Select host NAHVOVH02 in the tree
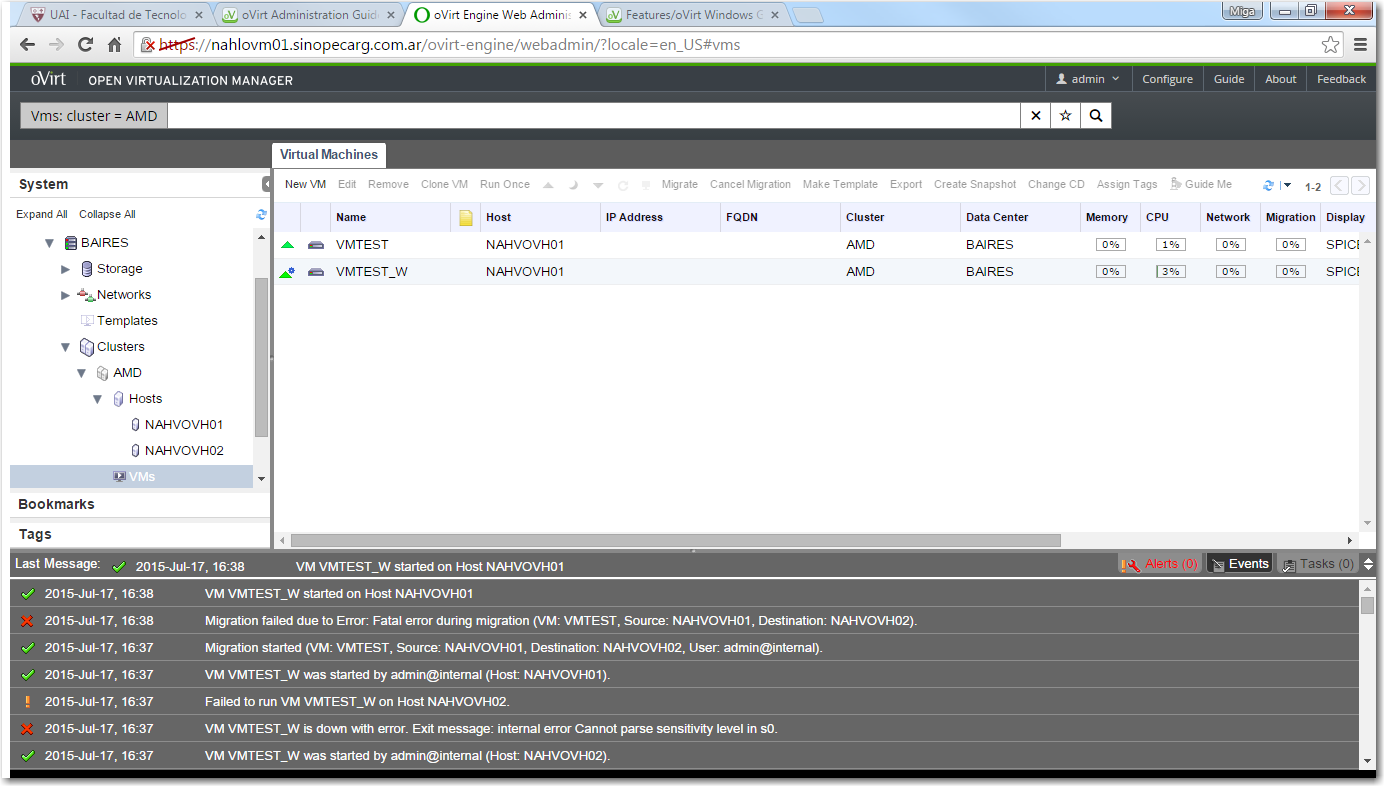 (183, 451)
